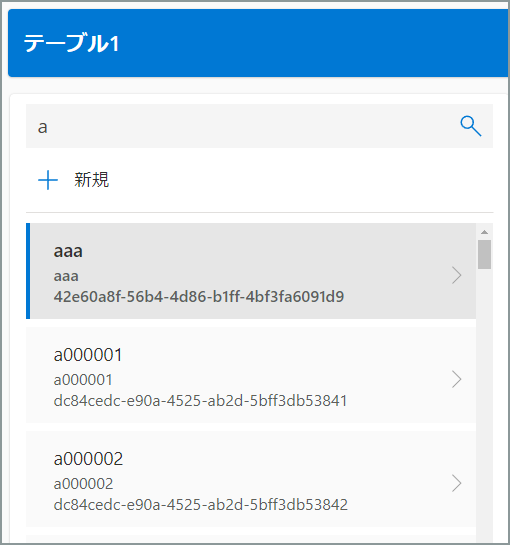510x545 pixels.
Task: Click the 新規 label to add record
Action: (x=92, y=180)
